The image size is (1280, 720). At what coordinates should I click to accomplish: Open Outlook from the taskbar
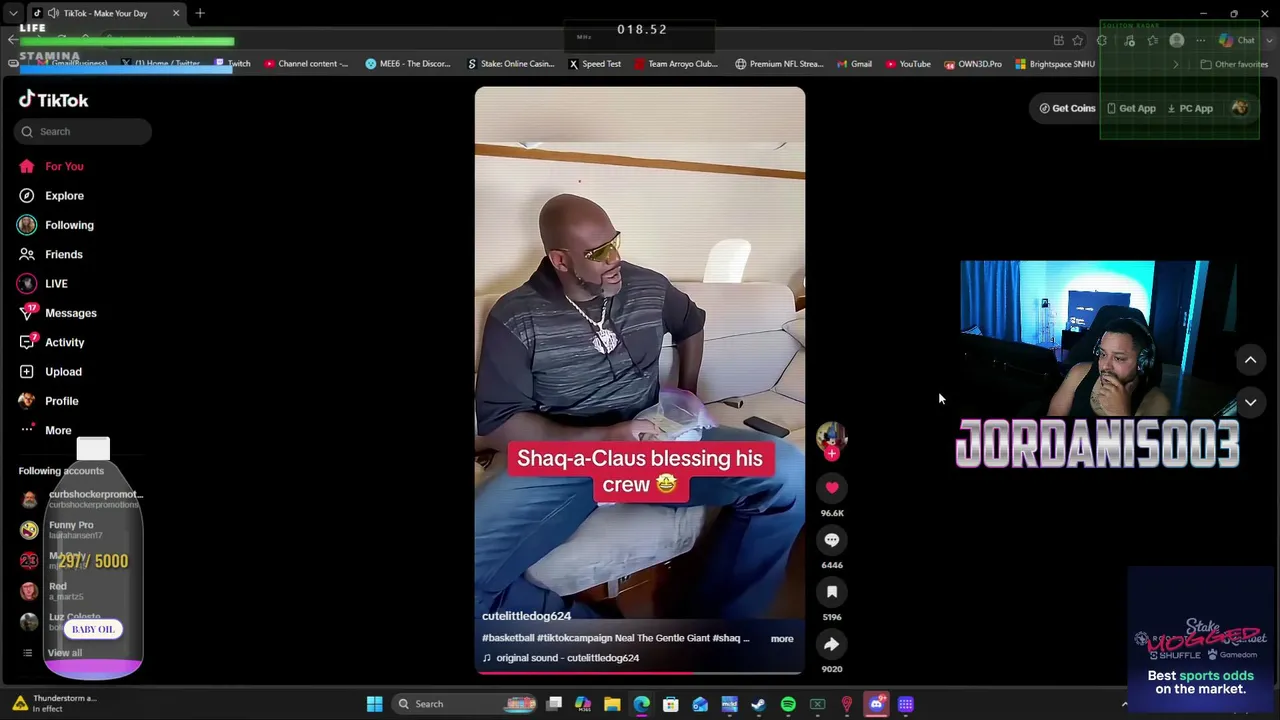(x=700, y=704)
